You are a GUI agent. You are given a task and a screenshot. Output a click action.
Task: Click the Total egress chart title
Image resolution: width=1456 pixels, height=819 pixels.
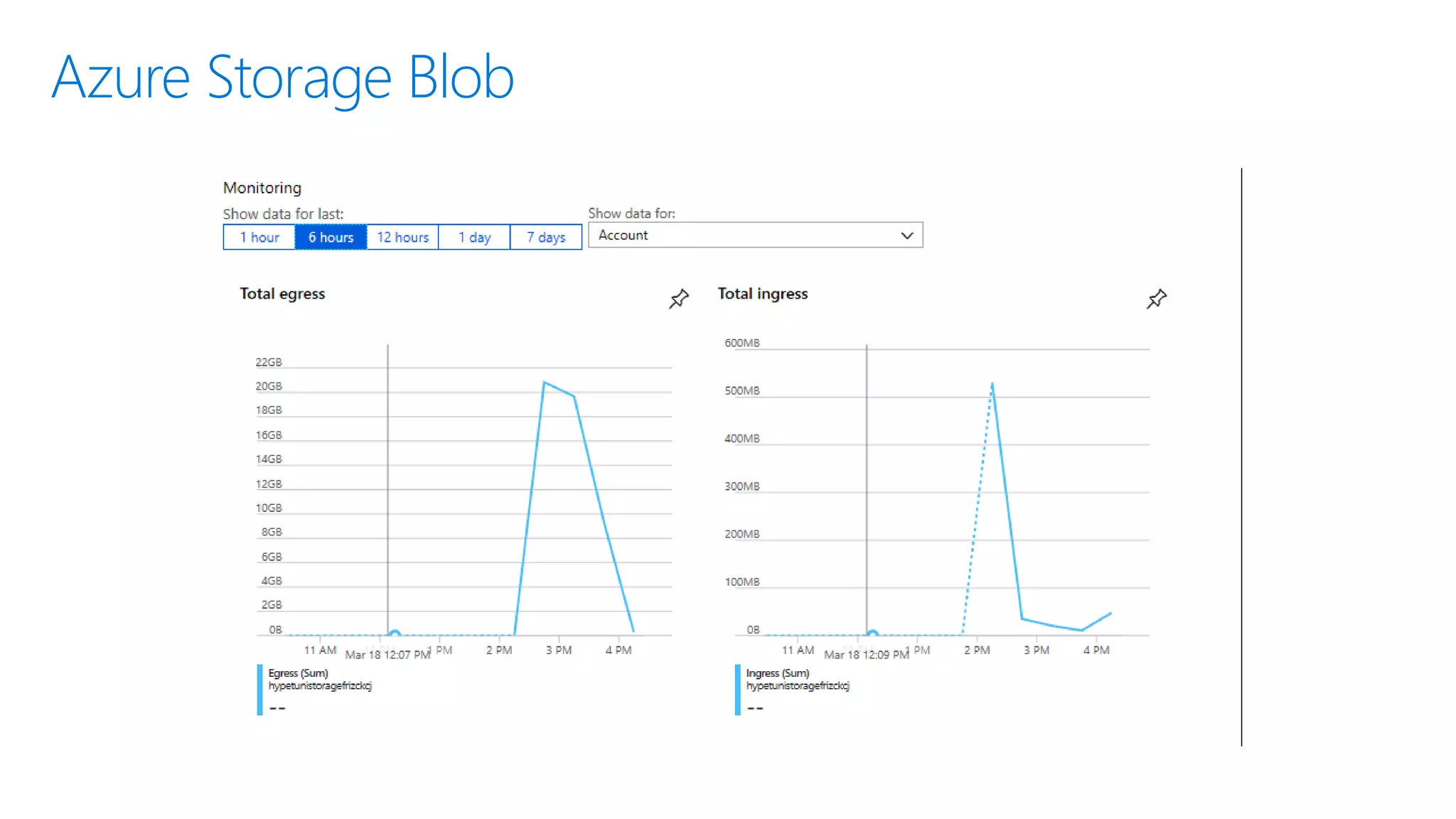(282, 294)
